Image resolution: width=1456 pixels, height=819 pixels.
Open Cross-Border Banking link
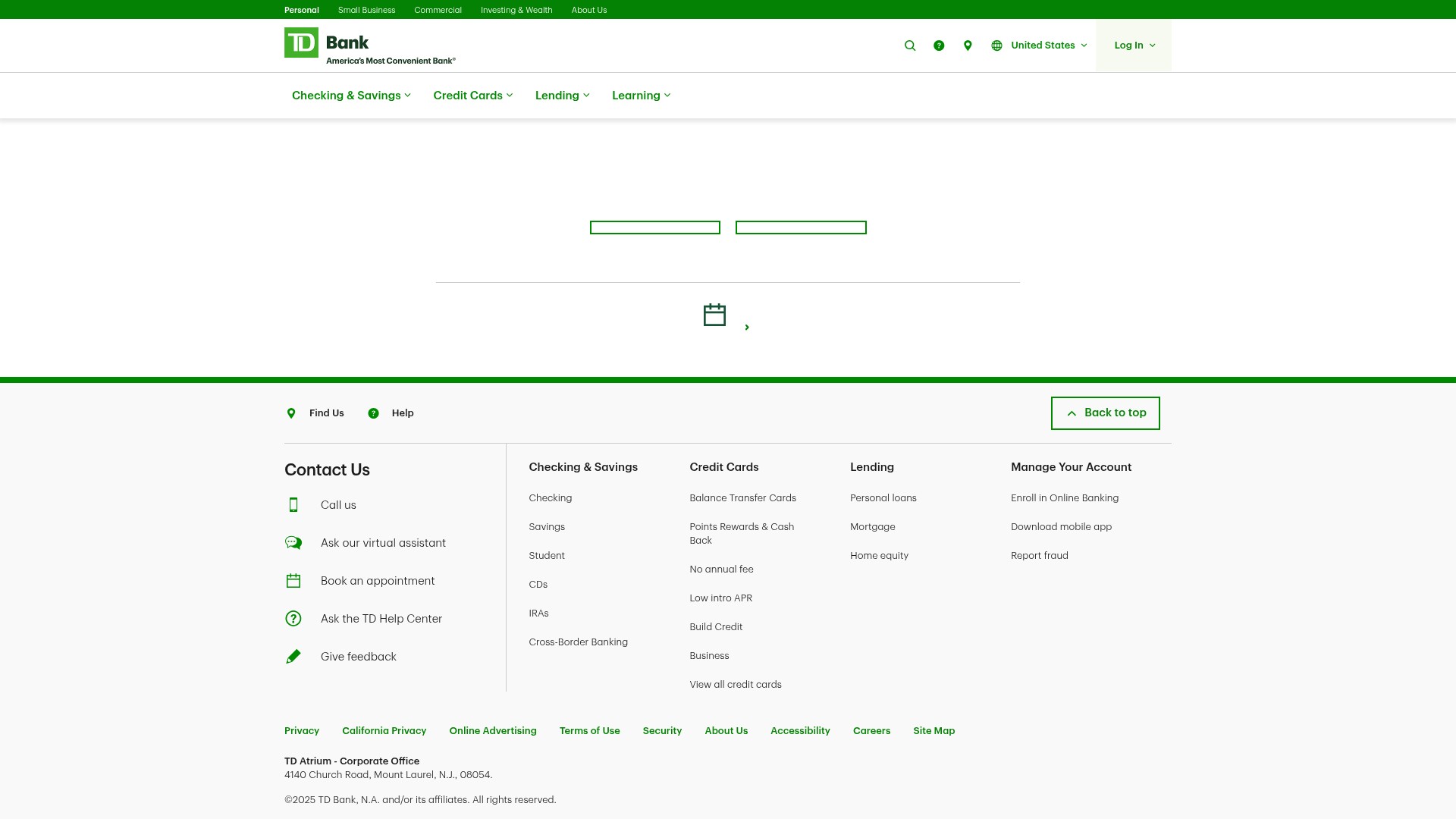tap(579, 642)
